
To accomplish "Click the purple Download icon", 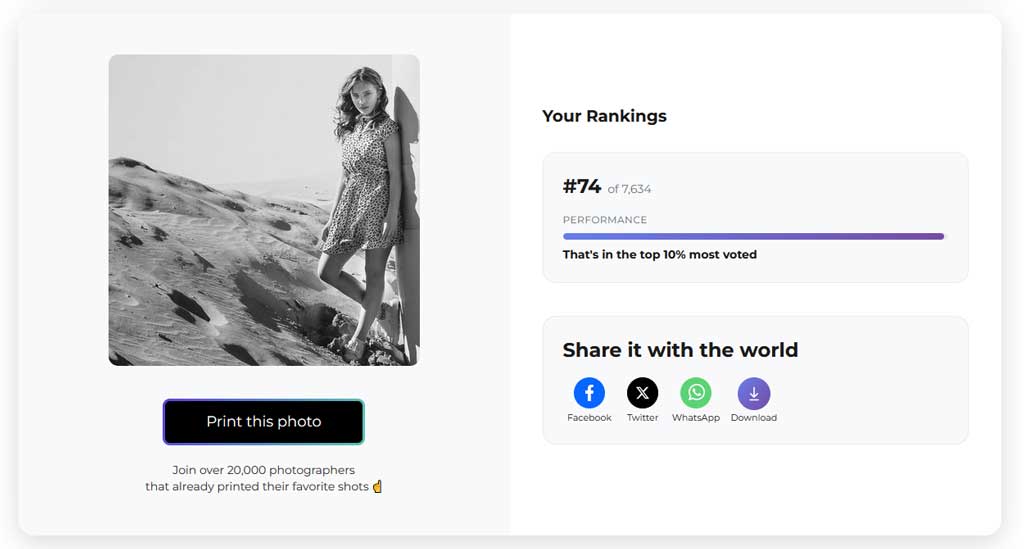I will pyautogui.click(x=754, y=393).
